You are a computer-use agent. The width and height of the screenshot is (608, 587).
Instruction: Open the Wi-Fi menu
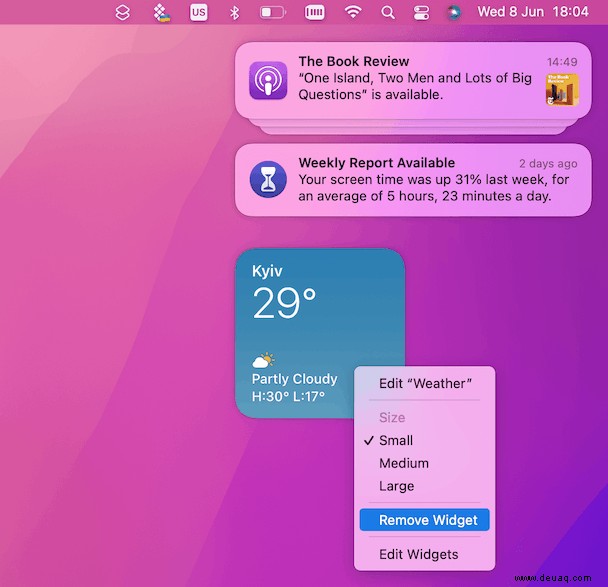353,12
